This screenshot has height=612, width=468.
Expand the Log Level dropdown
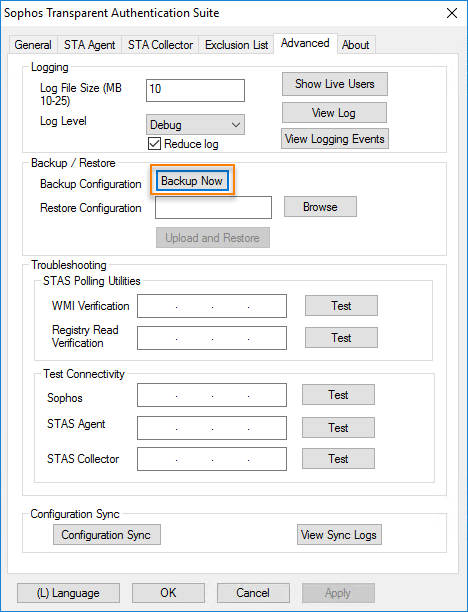pyautogui.click(x=195, y=125)
